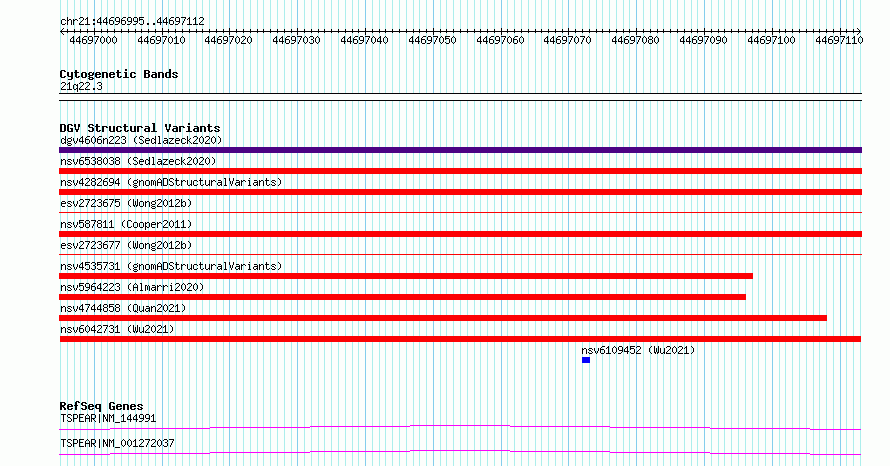This screenshot has width=890, height=466.
Task: Open nsv4535731 (gnomADStructuralVariants) label
Action: (171, 266)
